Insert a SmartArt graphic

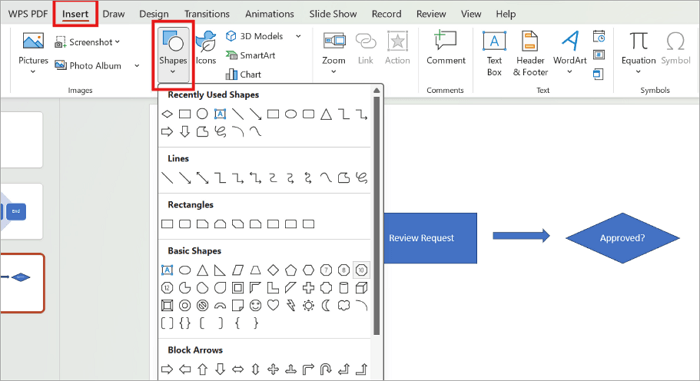[250, 55]
